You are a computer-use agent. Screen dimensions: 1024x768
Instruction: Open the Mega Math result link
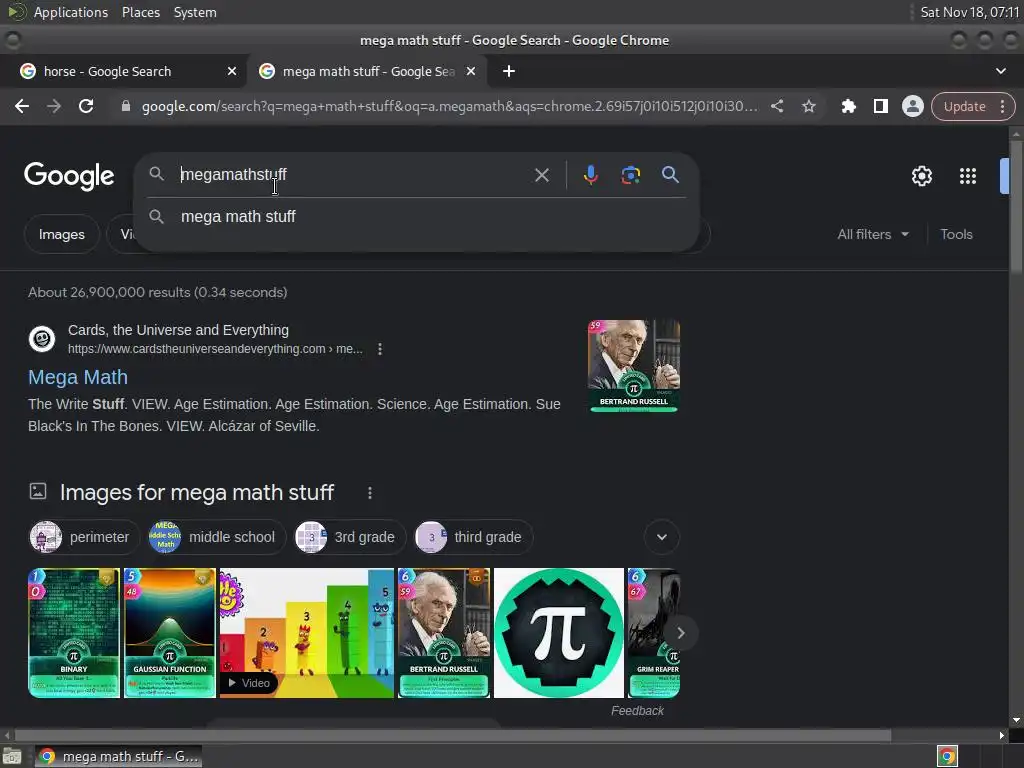coord(78,377)
